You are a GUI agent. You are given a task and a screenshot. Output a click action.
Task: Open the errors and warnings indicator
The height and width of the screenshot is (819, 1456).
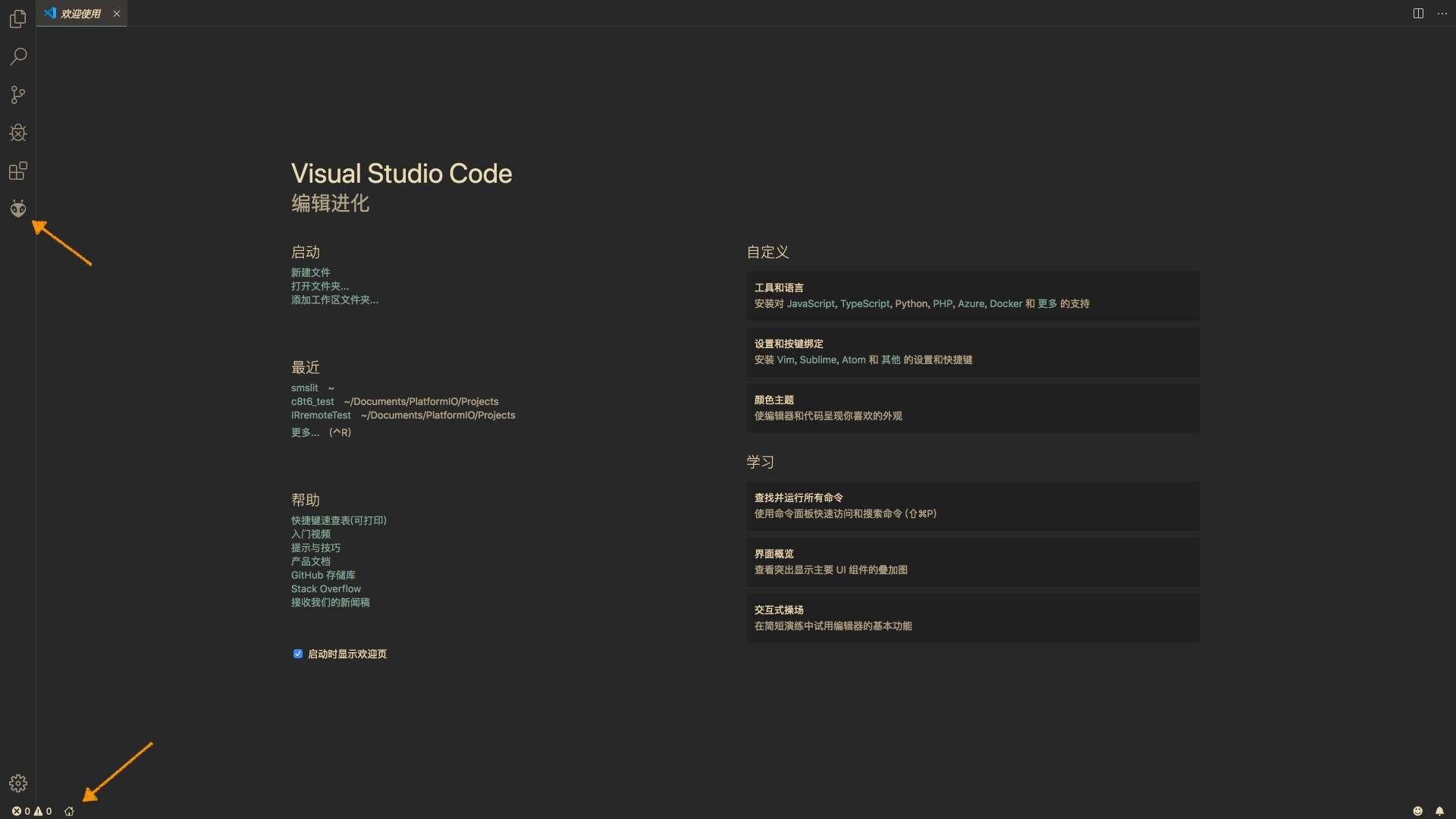[x=30, y=811]
